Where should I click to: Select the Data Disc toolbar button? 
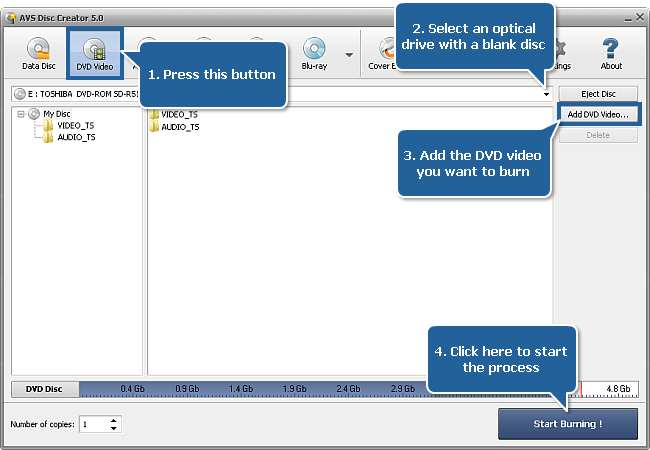coord(39,53)
